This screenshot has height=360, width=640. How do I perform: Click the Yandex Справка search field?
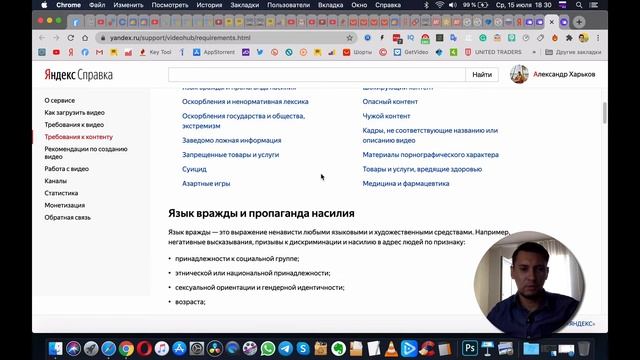tap(317, 75)
